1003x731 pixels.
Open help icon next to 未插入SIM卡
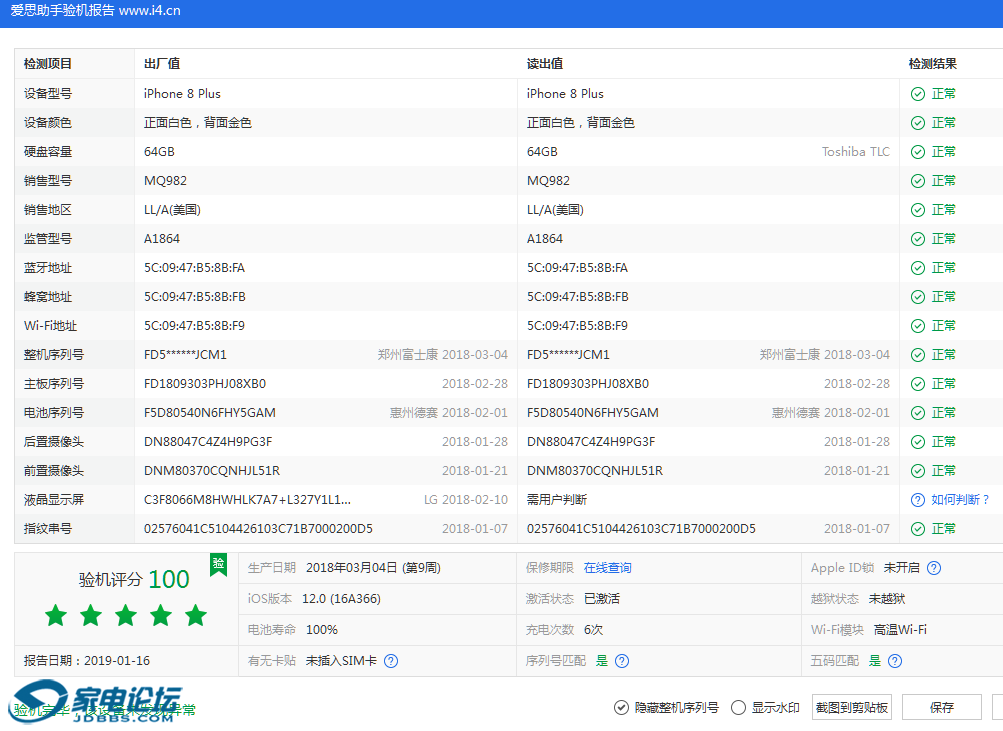(x=391, y=661)
